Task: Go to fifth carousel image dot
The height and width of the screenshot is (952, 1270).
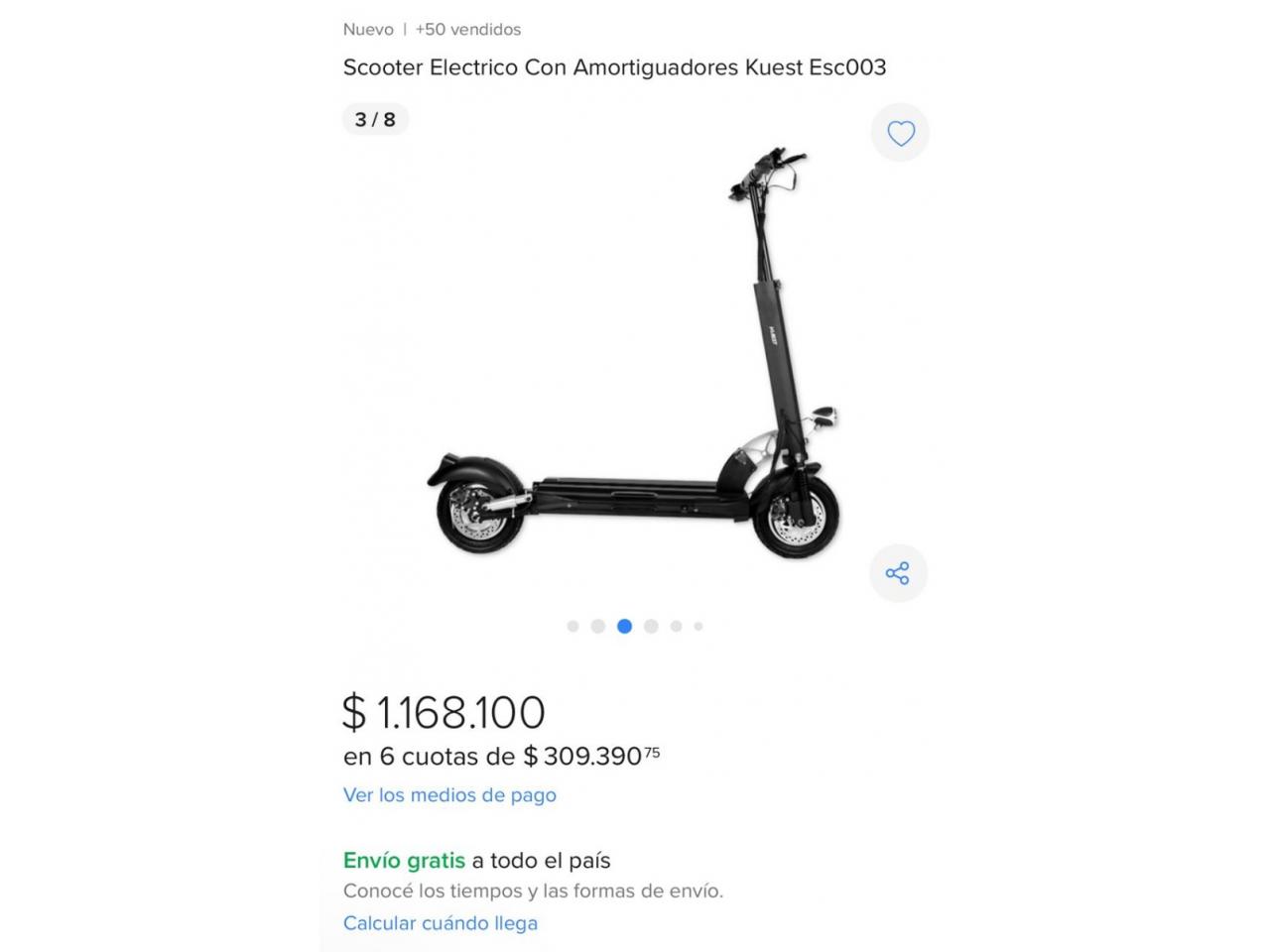Action: 676,626
